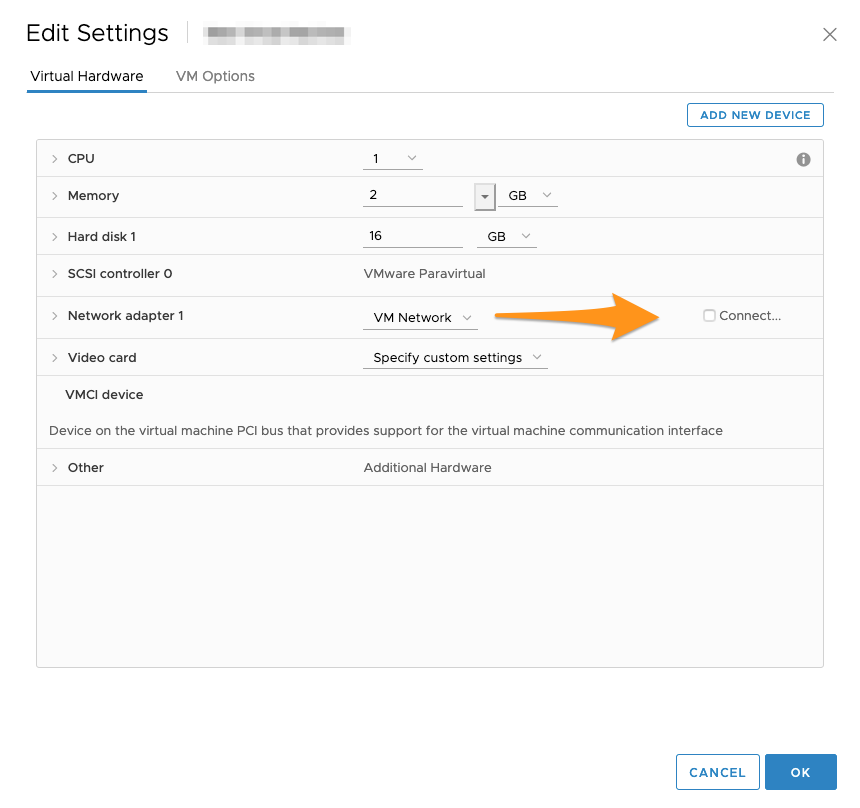Viewport: 860px width, 808px height.
Task: Click the OK button to save settings
Action: tap(800, 772)
